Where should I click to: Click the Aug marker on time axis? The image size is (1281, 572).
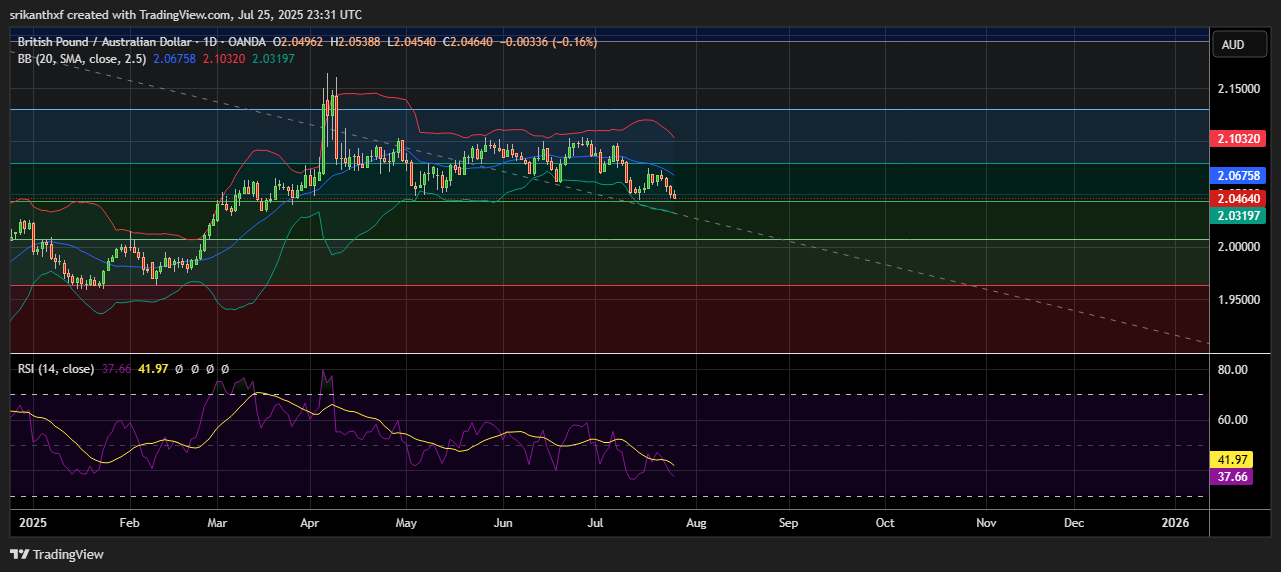point(696,523)
